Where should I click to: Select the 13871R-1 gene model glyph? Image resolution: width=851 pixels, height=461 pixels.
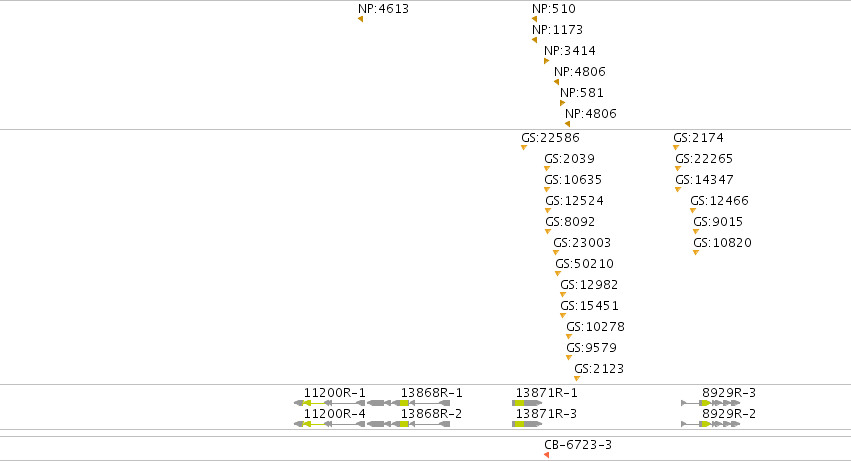pos(527,403)
